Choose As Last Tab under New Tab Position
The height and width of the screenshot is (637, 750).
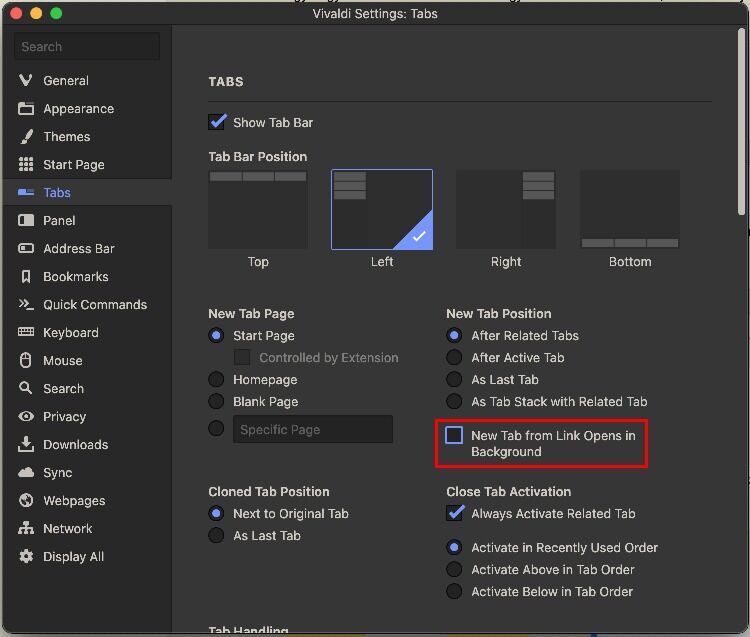pyautogui.click(x=454, y=379)
